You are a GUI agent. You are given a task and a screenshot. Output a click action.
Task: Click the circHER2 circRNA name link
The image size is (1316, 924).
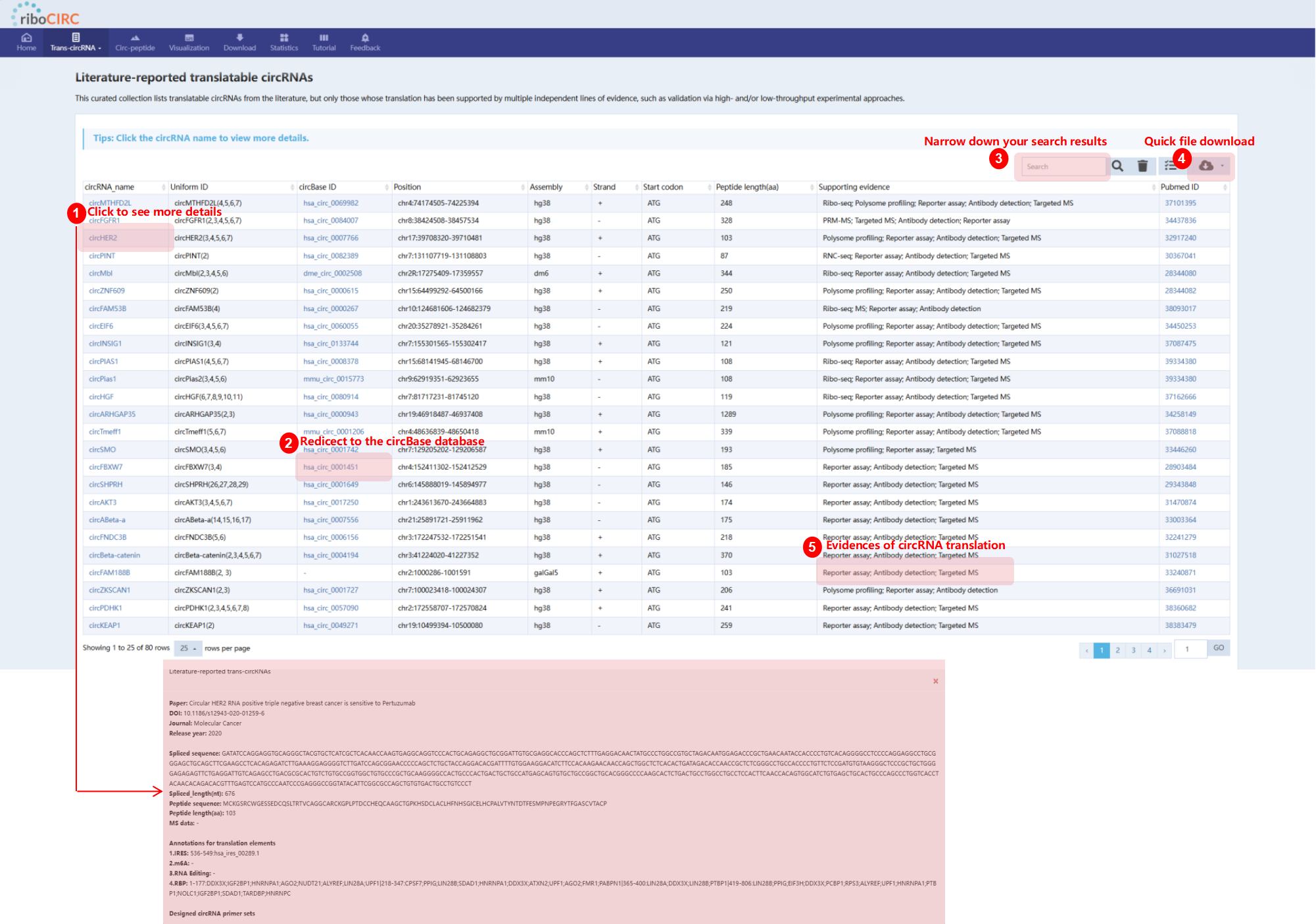coord(103,238)
